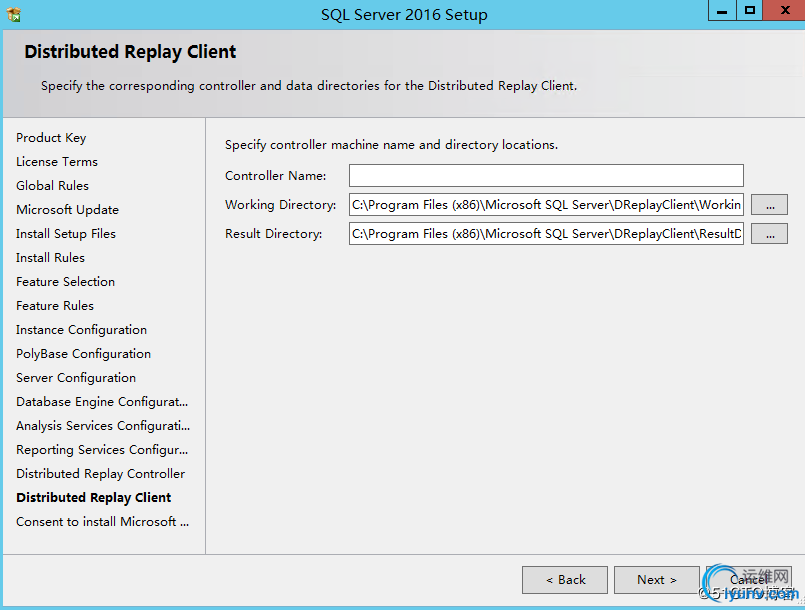Select the Microsoft Update step

tap(67, 210)
